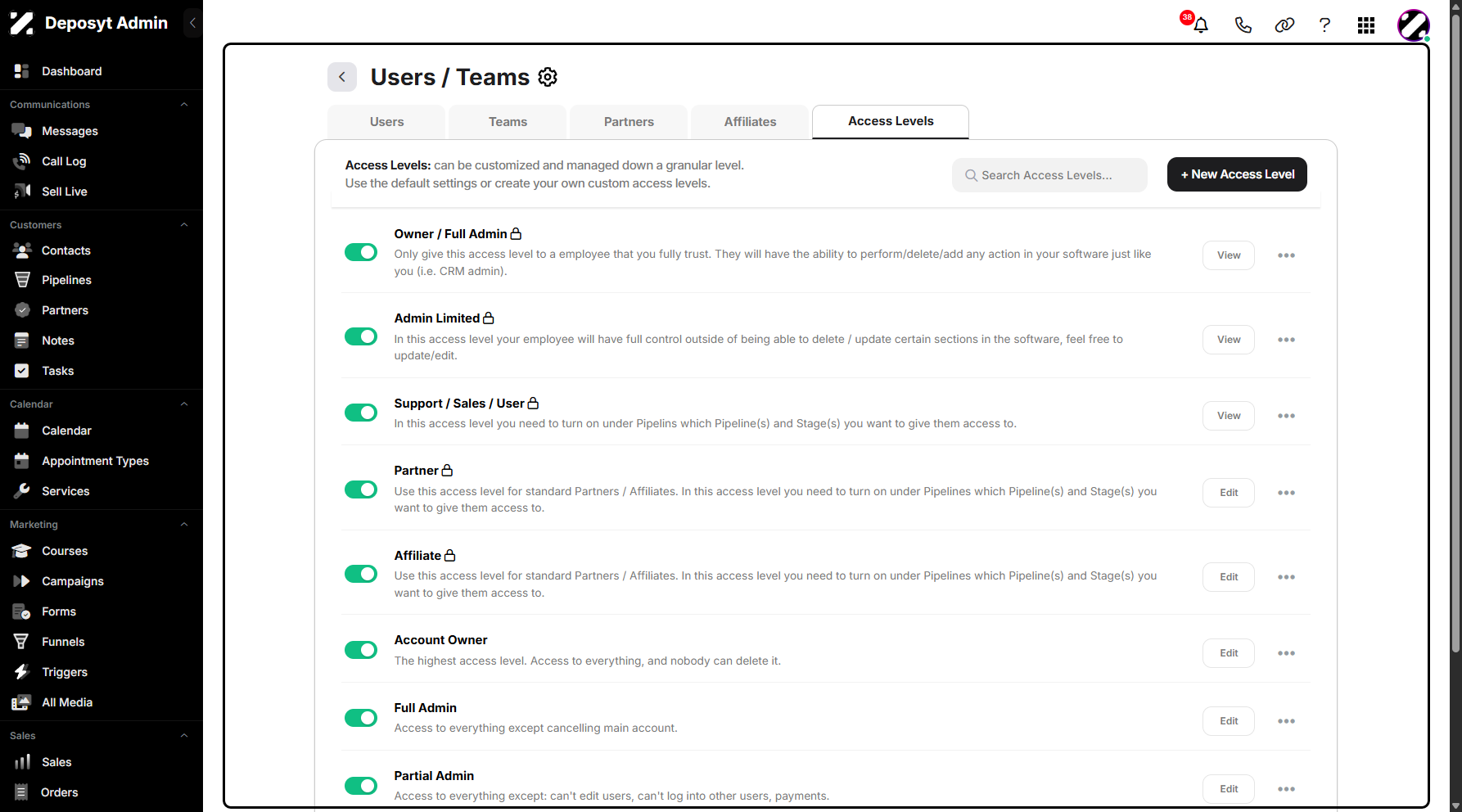Collapse the Customers sidebar section
Screen dimensions: 1462x812
click(184, 225)
